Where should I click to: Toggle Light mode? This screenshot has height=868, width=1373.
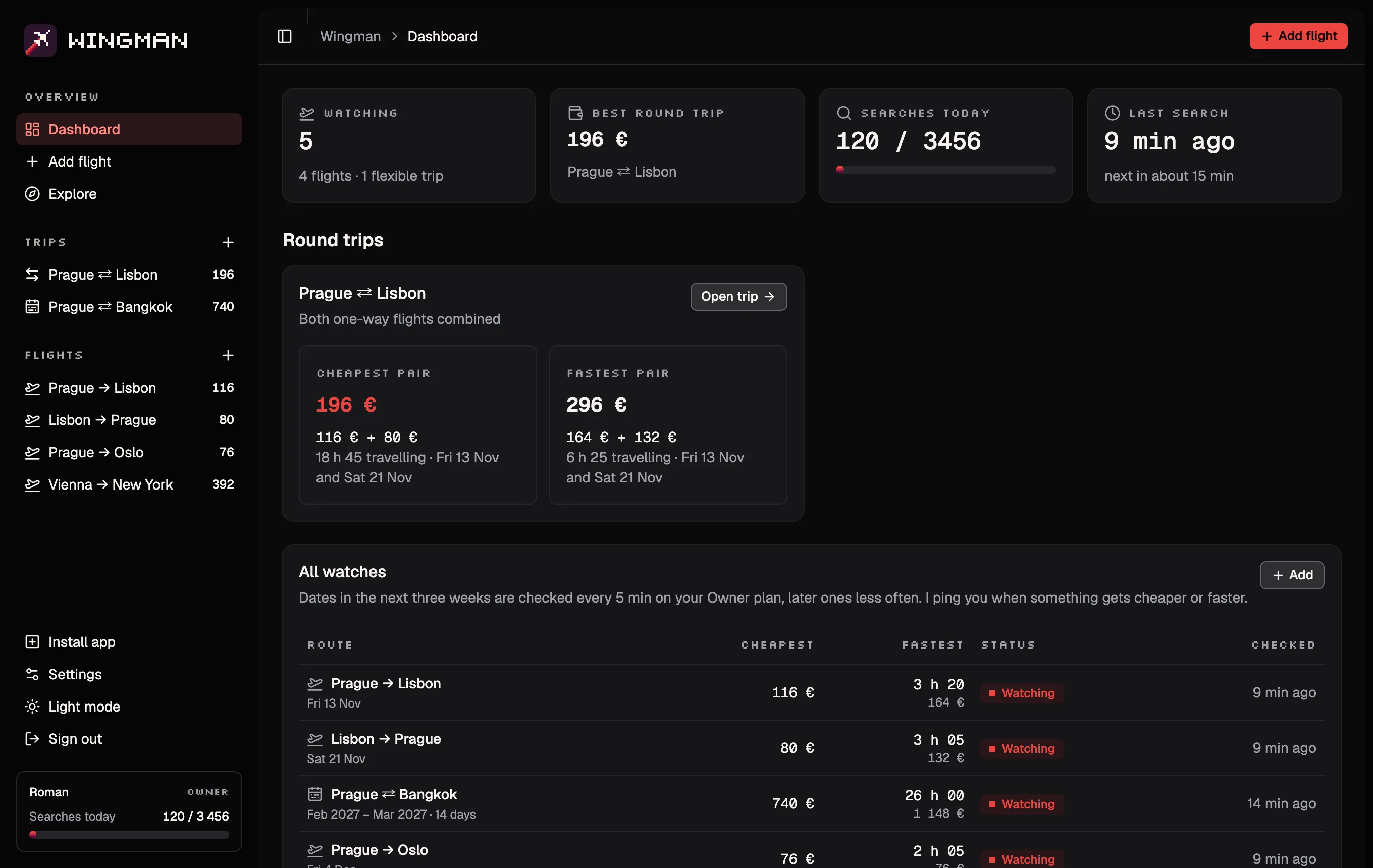[x=129, y=707]
